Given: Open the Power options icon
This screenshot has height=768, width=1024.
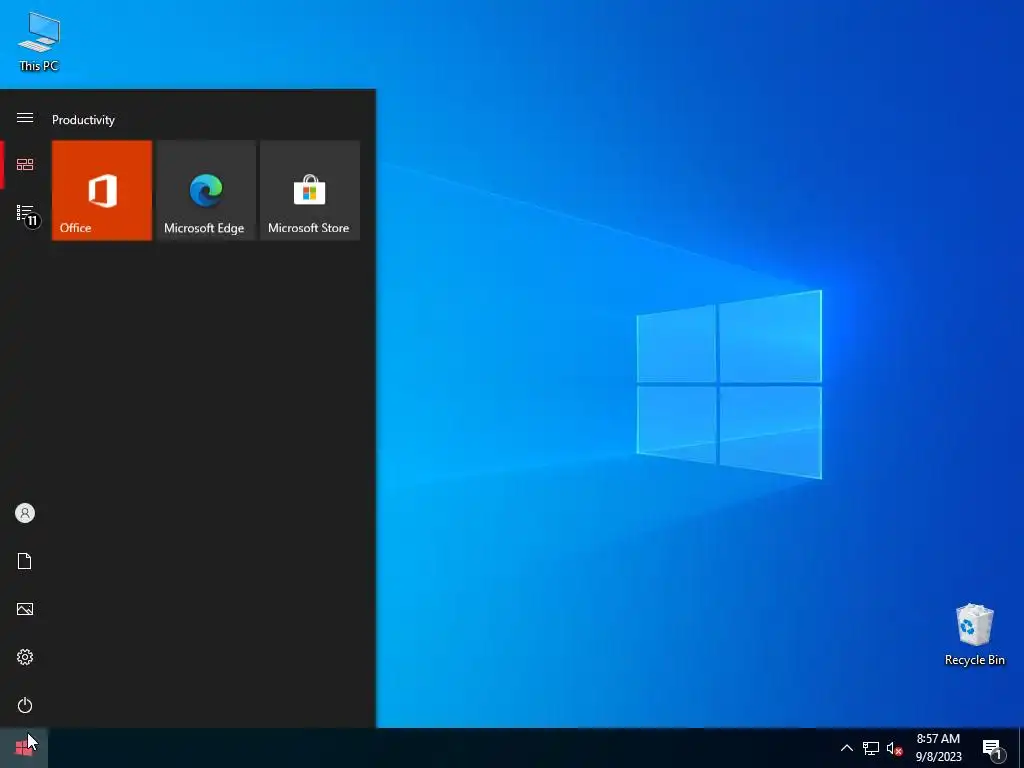Looking at the screenshot, I should [x=25, y=705].
